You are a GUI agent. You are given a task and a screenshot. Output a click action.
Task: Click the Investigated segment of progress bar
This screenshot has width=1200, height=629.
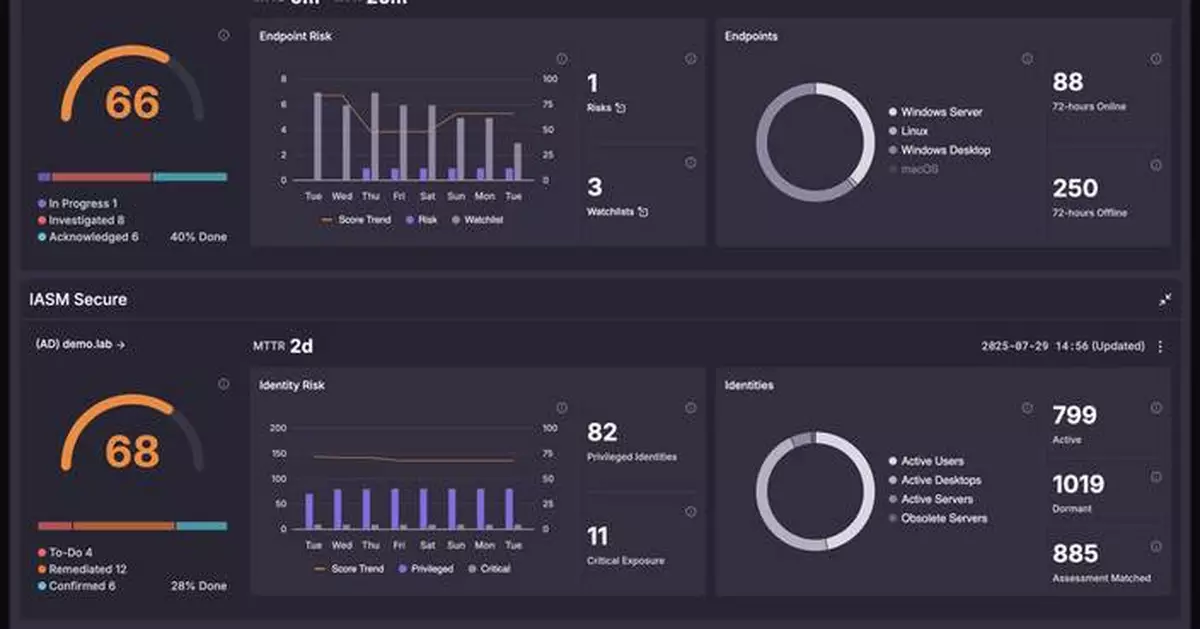[x=101, y=177]
